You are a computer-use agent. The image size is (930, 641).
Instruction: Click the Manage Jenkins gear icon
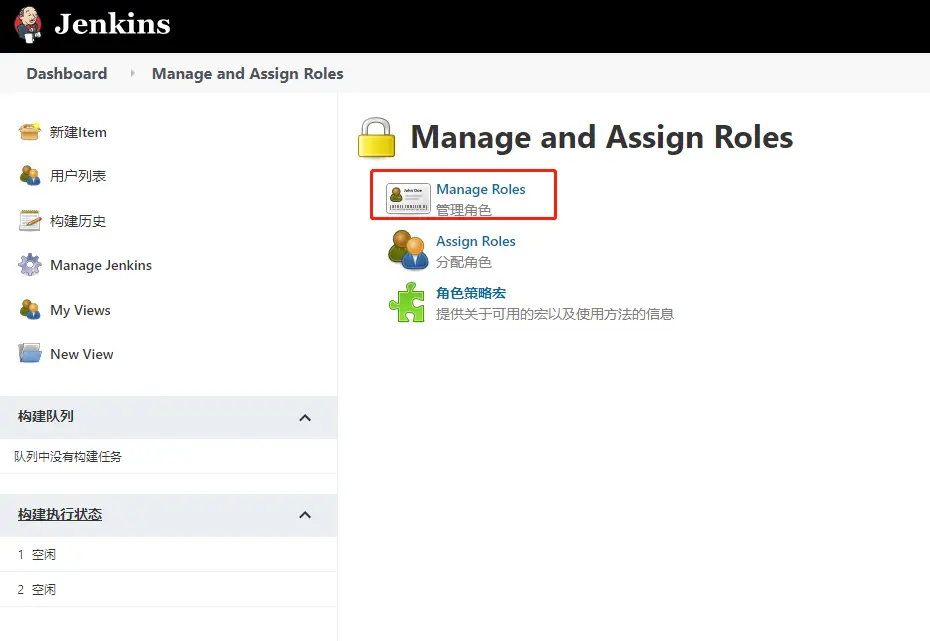[x=30, y=265]
